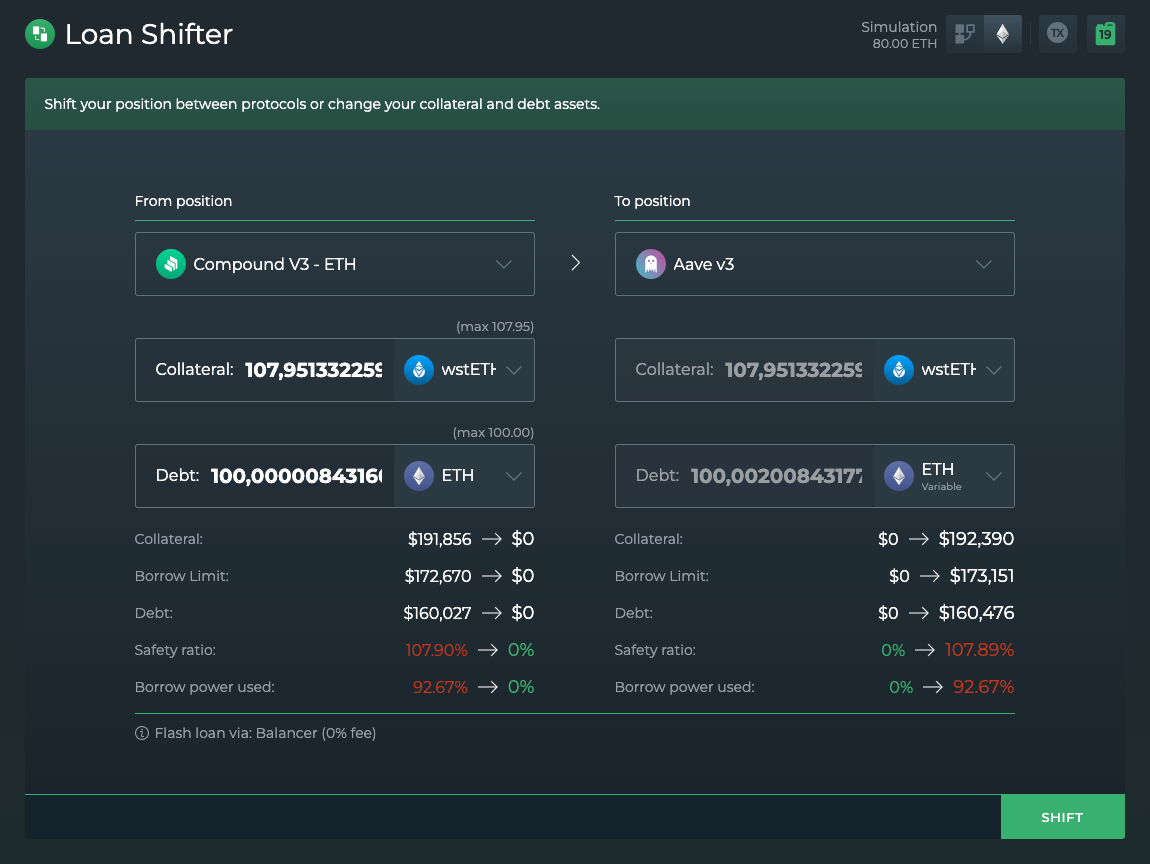This screenshot has width=1150, height=864.
Task: Click the To collateral value $192,390
Action: [x=976, y=539]
